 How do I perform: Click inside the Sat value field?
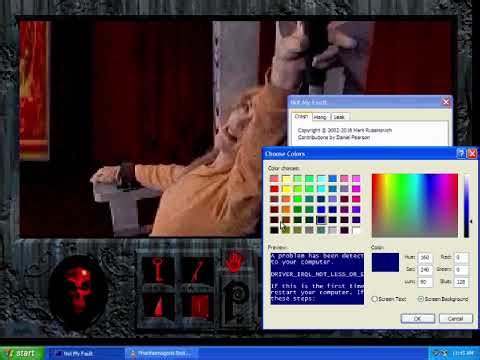[x=425, y=269]
